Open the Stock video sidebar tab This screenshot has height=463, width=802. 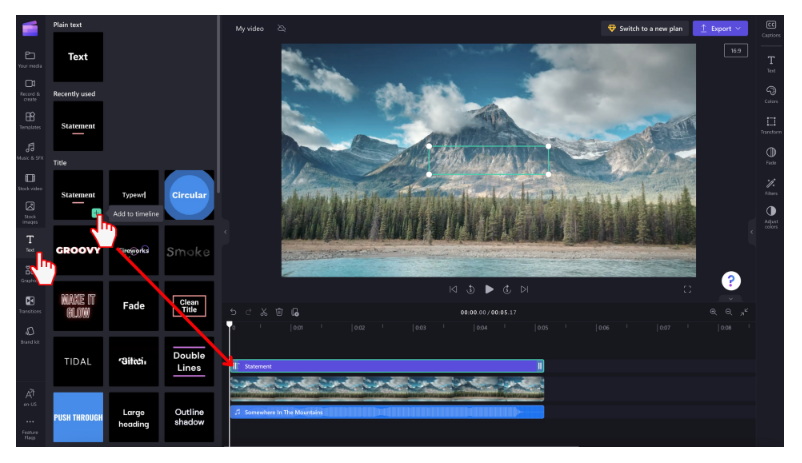(x=30, y=182)
